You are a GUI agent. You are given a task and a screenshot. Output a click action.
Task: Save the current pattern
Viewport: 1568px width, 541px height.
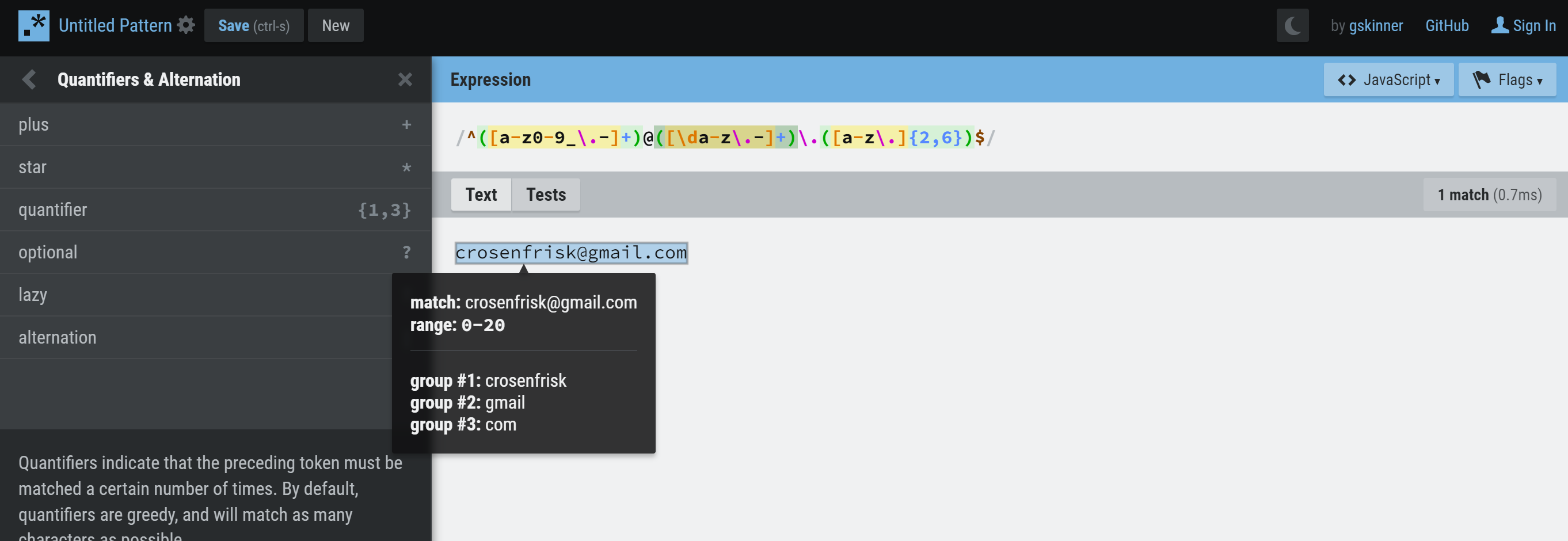[x=253, y=25]
